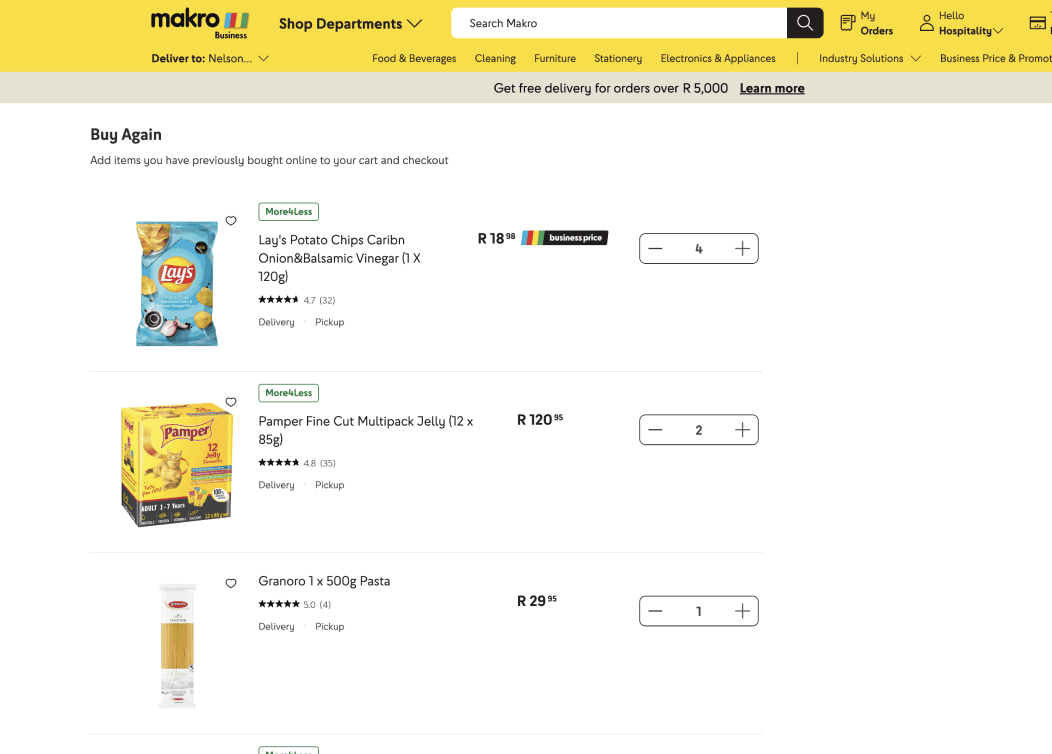
Task: Increase Lay's chips quantity with plus
Action: [x=742, y=249]
